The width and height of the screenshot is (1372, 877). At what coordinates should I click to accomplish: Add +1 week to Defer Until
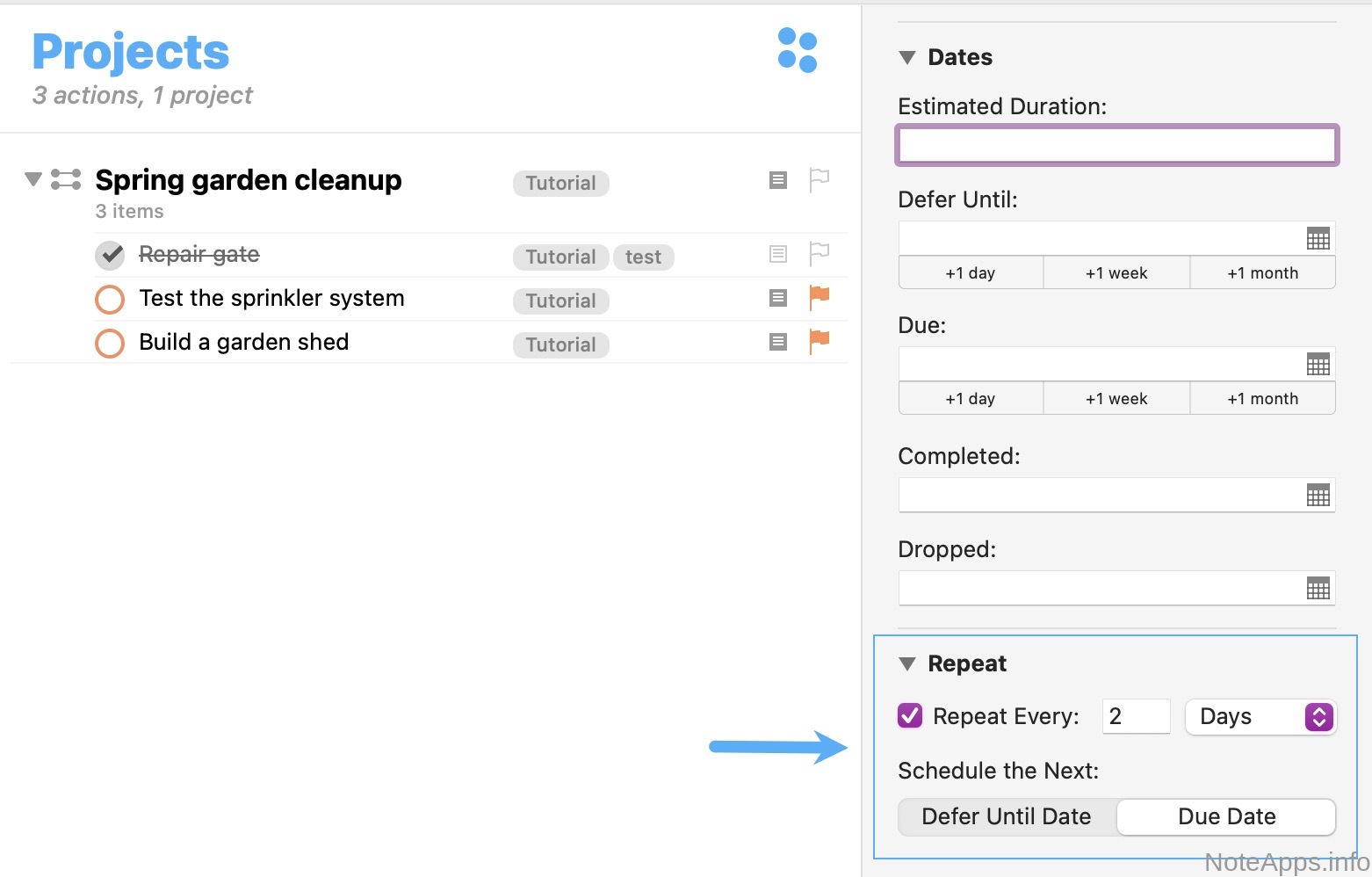coord(1116,273)
